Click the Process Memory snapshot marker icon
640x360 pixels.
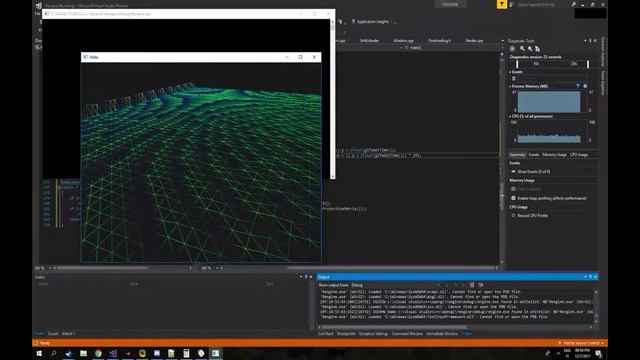click(585, 86)
